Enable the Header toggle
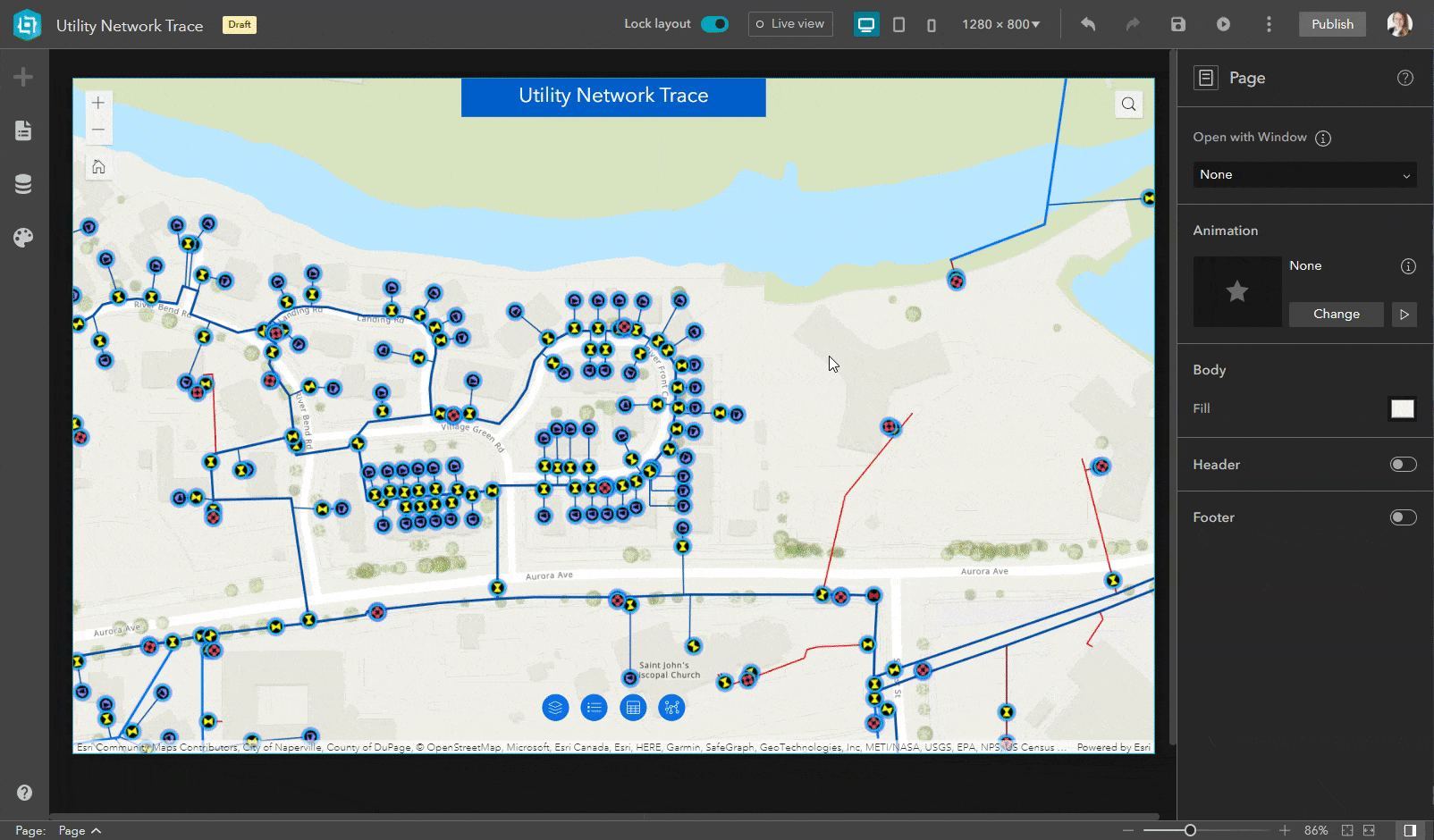 pyautogui.click(x=1403, y=464)
